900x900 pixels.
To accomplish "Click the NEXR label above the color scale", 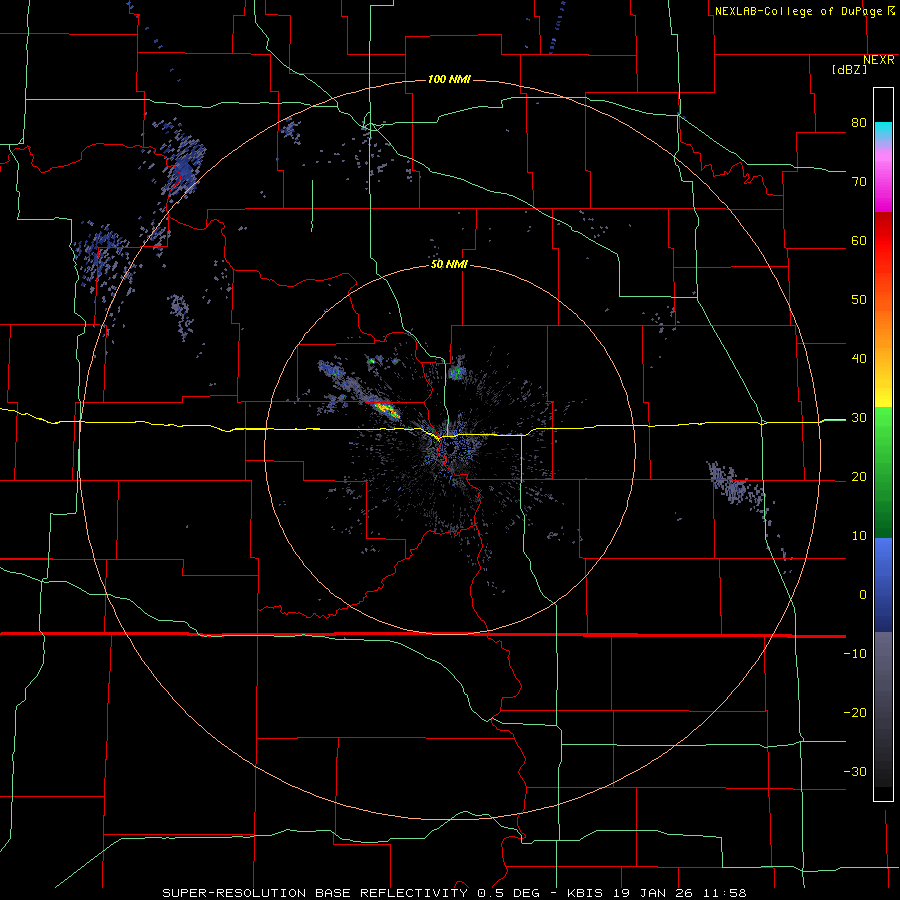I will tap(879, 60).
